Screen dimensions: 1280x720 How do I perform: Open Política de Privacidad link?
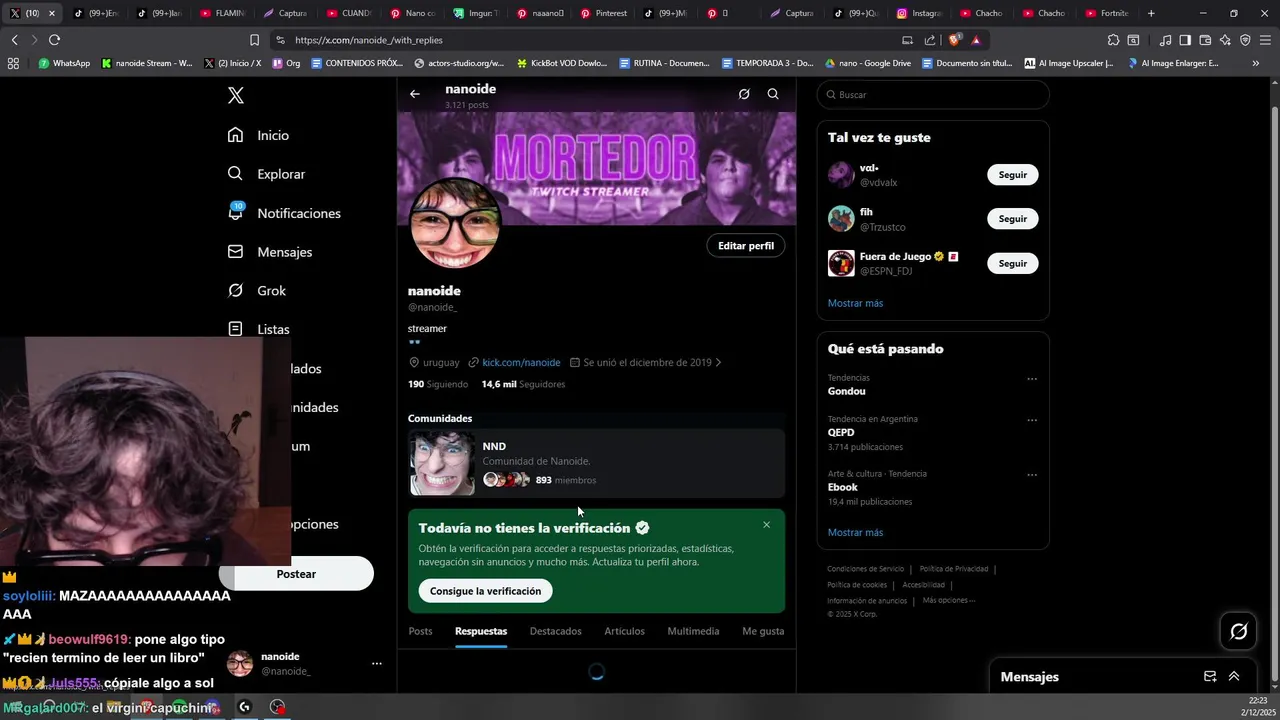click(x=953, y=569)
